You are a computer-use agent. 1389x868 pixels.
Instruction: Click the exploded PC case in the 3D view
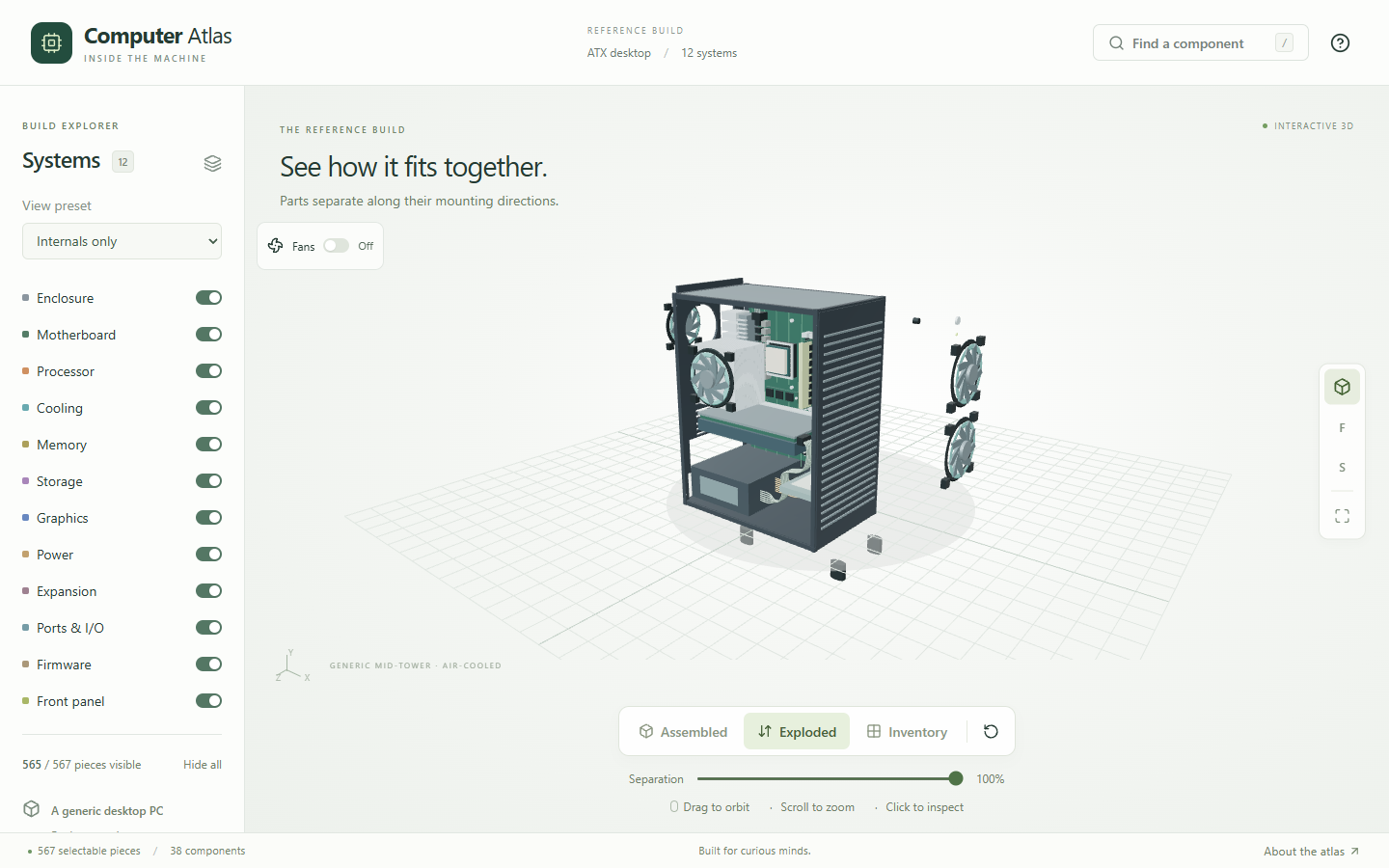coord(781,415)
